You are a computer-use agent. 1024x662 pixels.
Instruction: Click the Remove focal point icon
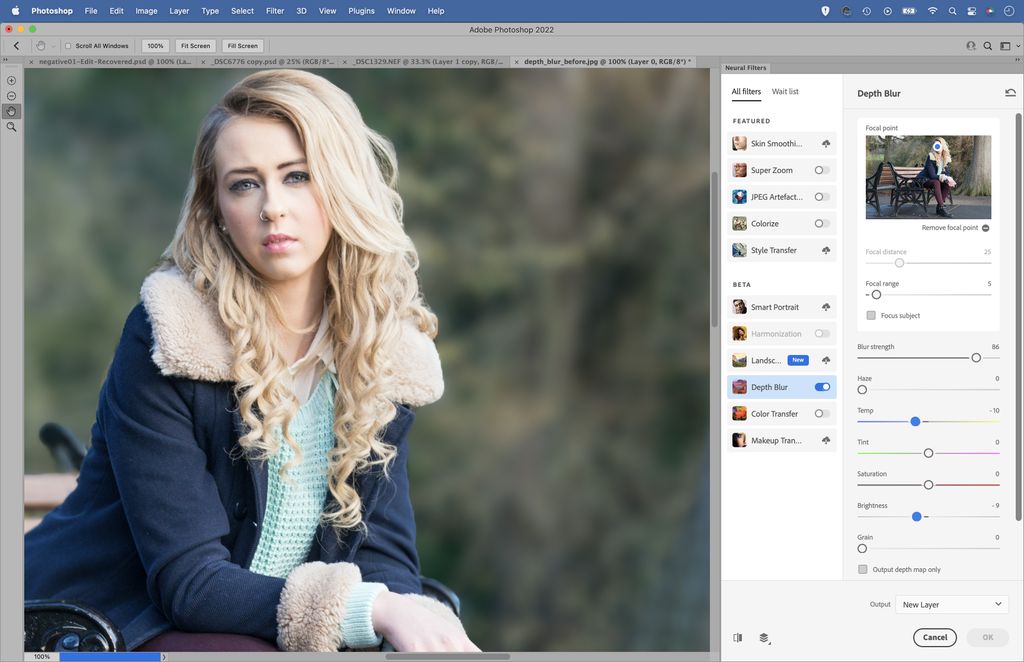tap(985, 227)
